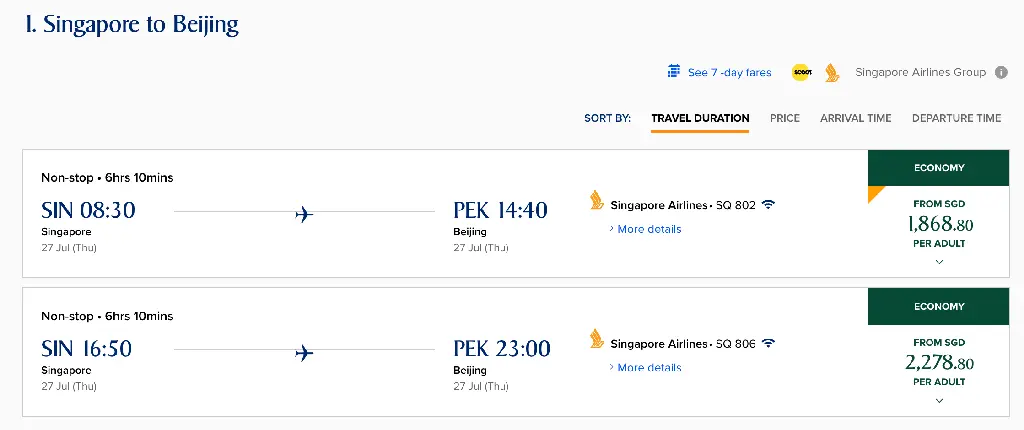Sort flights by Departure Time
Screen dimensions: 1024x430
[956, 118]
